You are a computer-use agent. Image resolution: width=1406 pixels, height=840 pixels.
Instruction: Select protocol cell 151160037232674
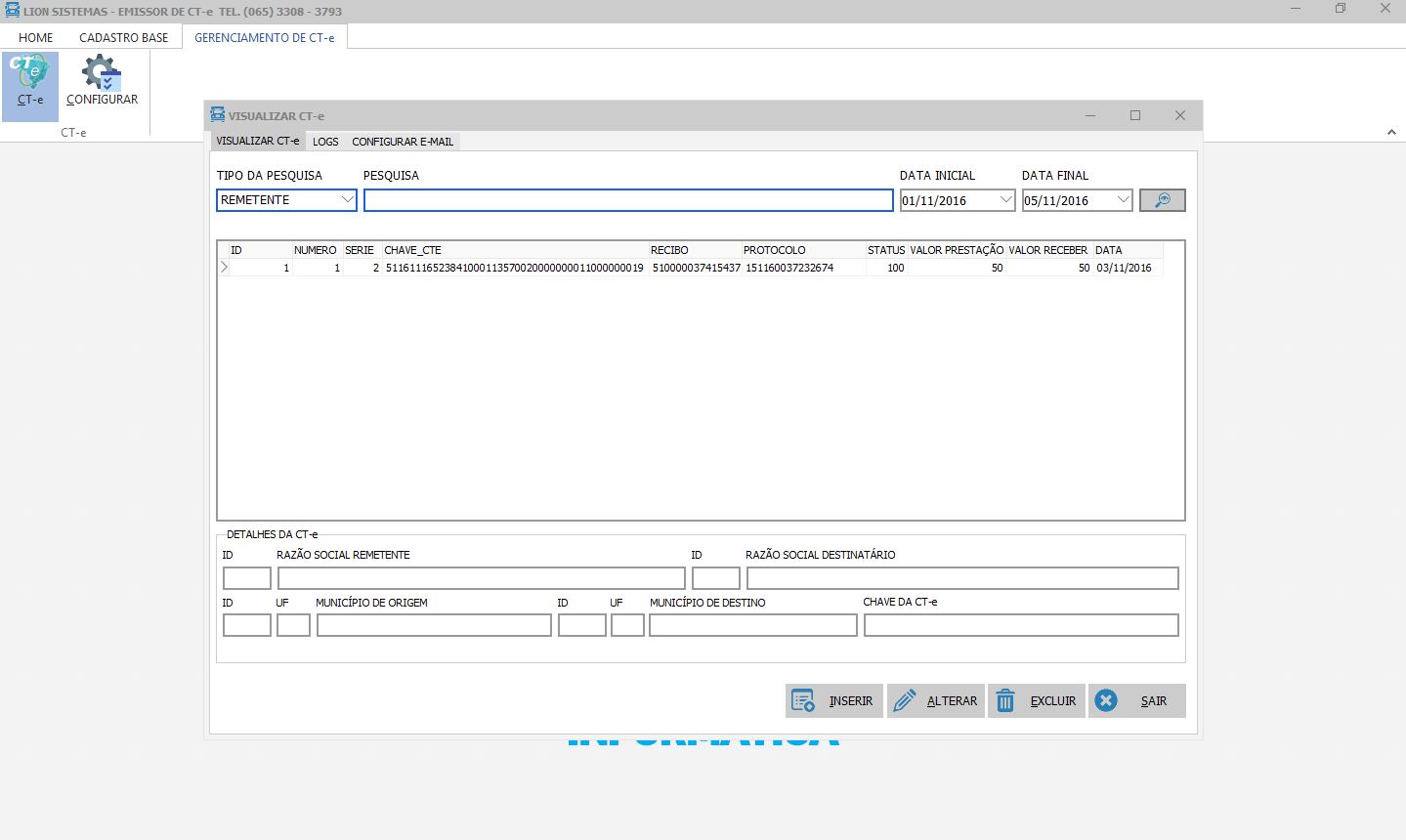point(803,268)
